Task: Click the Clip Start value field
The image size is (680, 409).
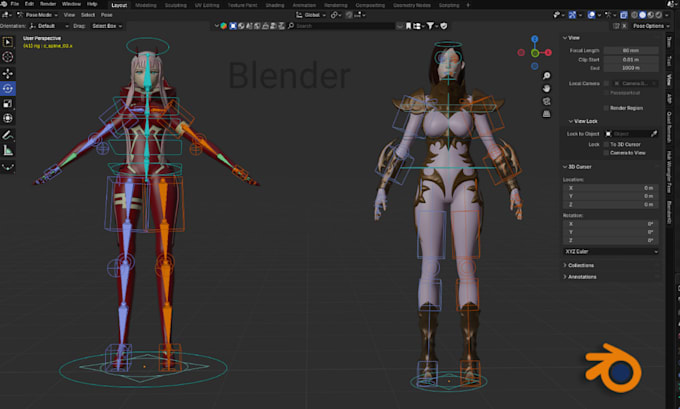Action: (631, 59)
